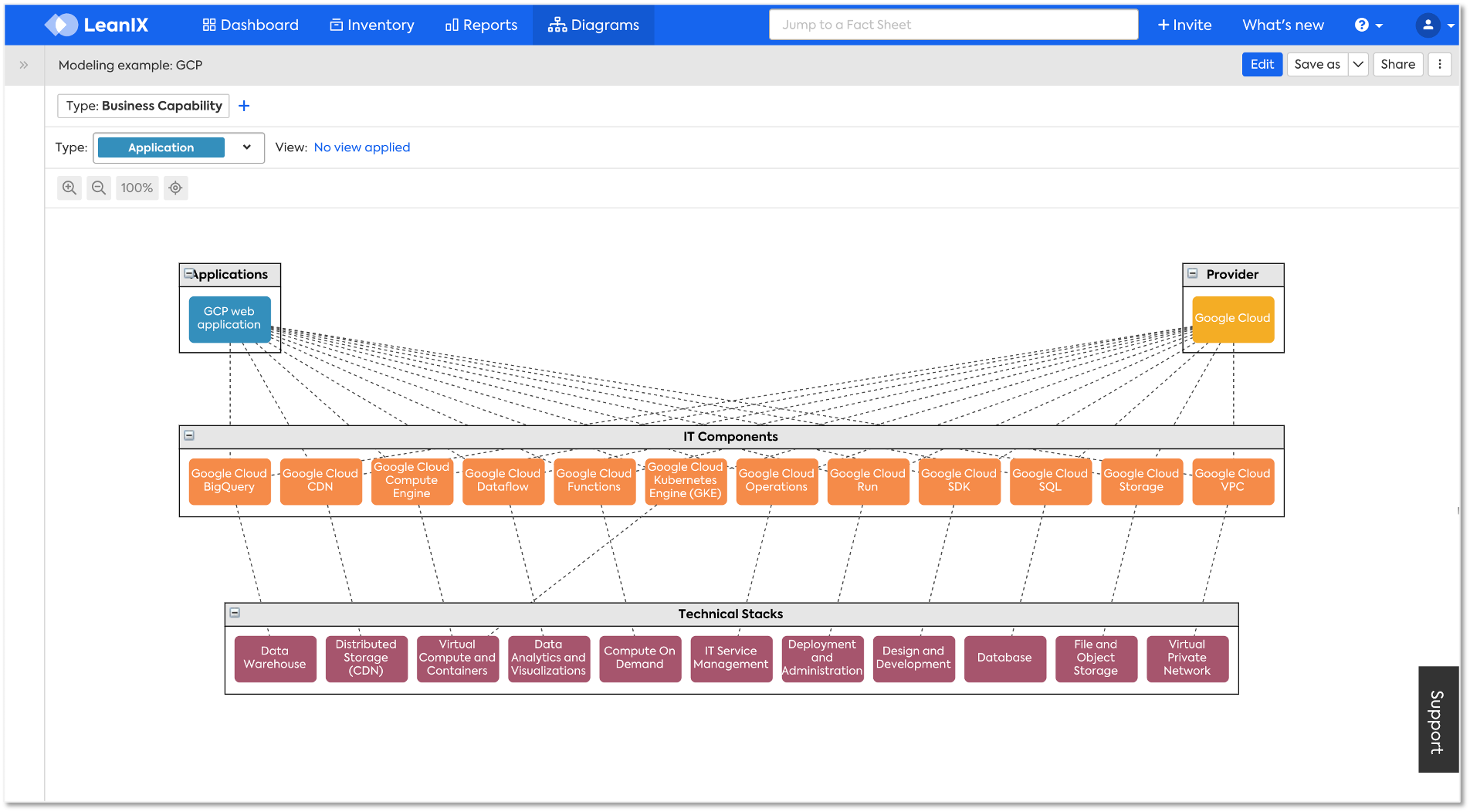Click the Share button
Image resolution: width=1470 pixels, height=812 pixels.
click(1397, 64)
